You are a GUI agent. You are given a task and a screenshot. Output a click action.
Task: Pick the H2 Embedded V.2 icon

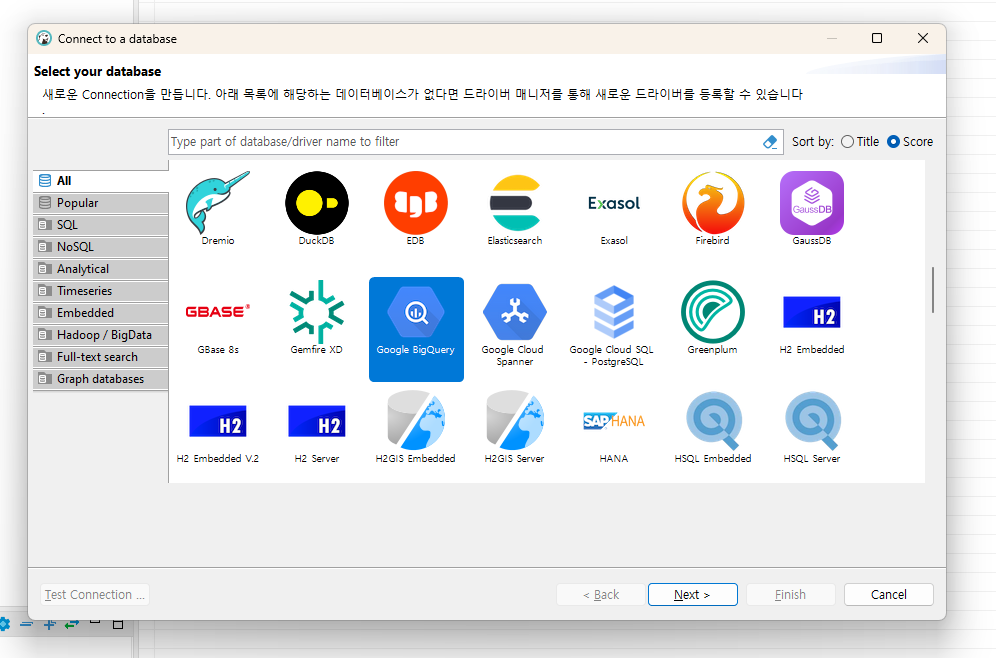218,421
